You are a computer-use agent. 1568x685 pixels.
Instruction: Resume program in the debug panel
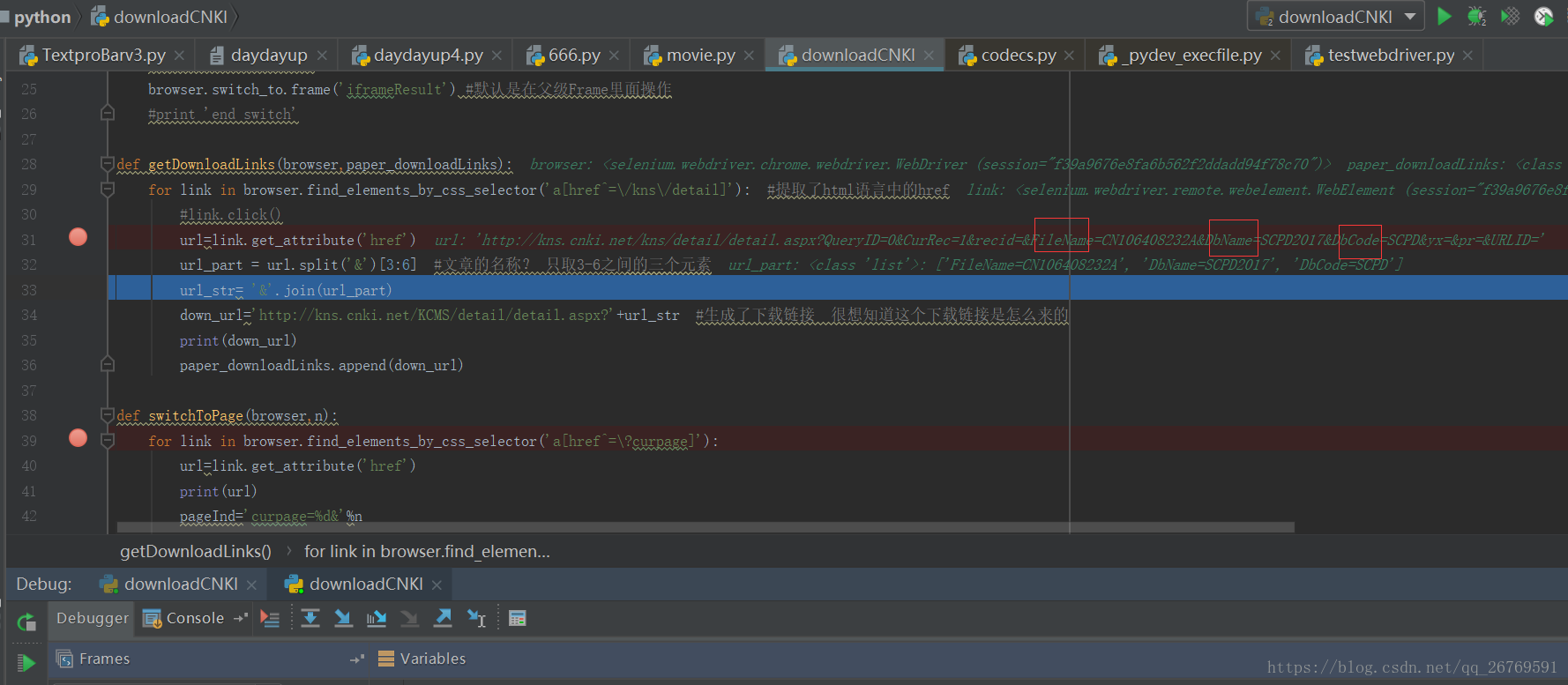(x=26, y=662)
